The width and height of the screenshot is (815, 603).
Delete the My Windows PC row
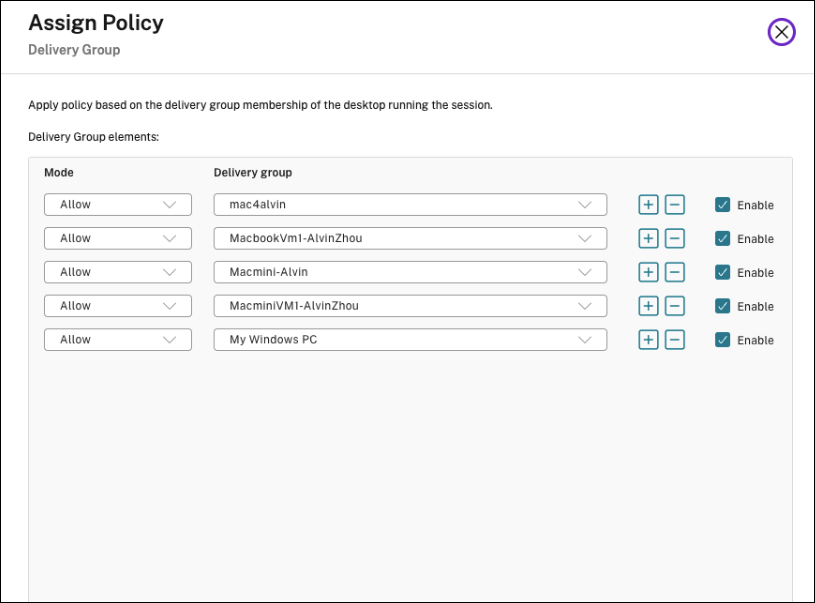coord(675,340)
